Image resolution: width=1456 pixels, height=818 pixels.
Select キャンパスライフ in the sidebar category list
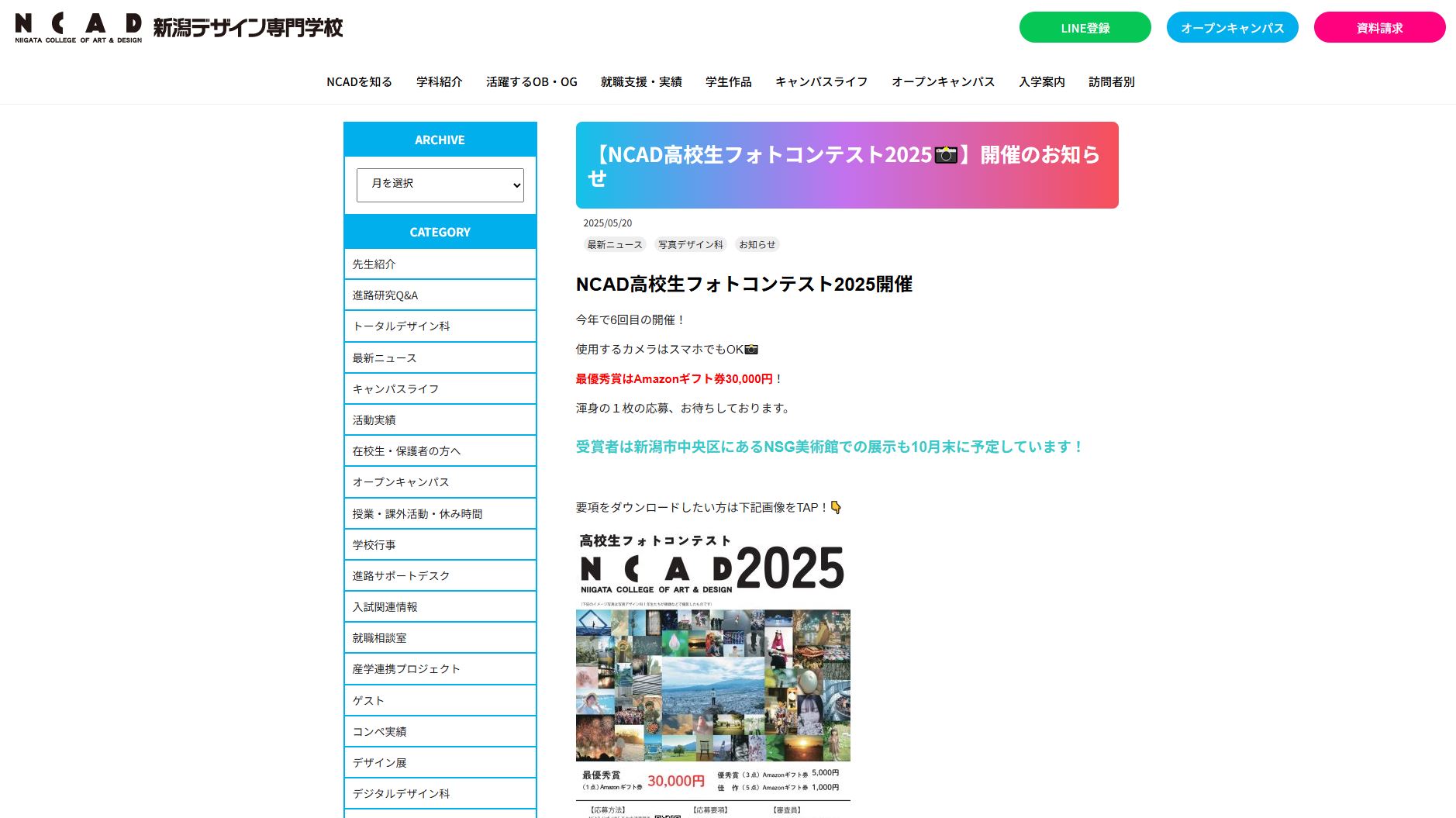tap(440, 389)
